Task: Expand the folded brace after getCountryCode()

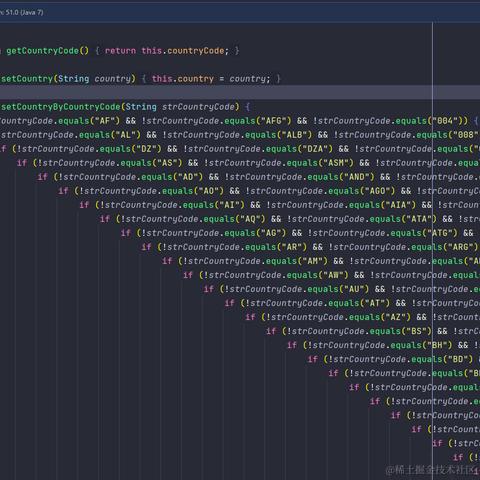Action: click(97, 51)
